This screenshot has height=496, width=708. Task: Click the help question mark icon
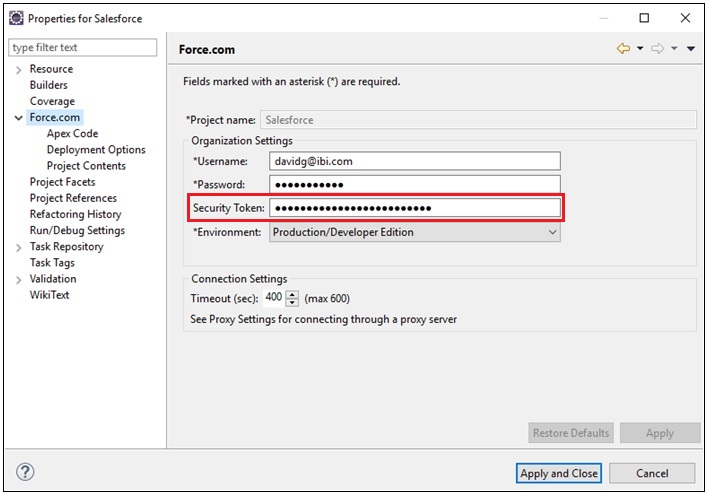tap(25, 472)
